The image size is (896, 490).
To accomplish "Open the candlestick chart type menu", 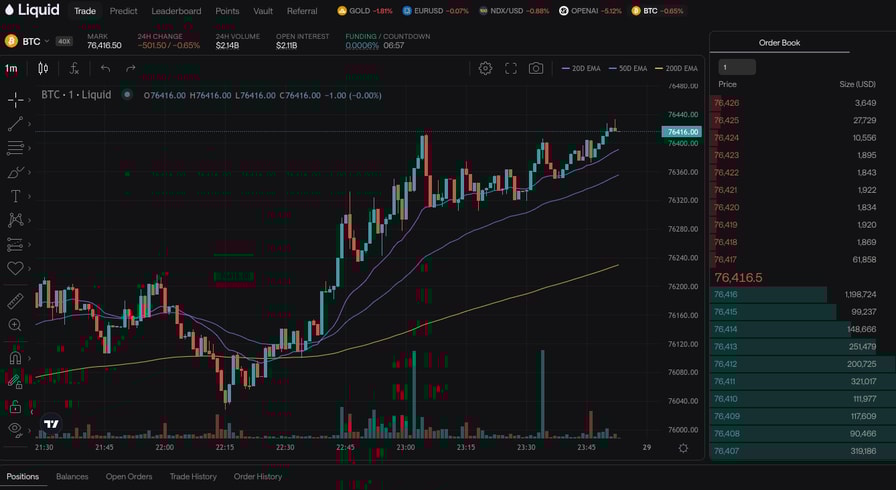I will (43, 68).
